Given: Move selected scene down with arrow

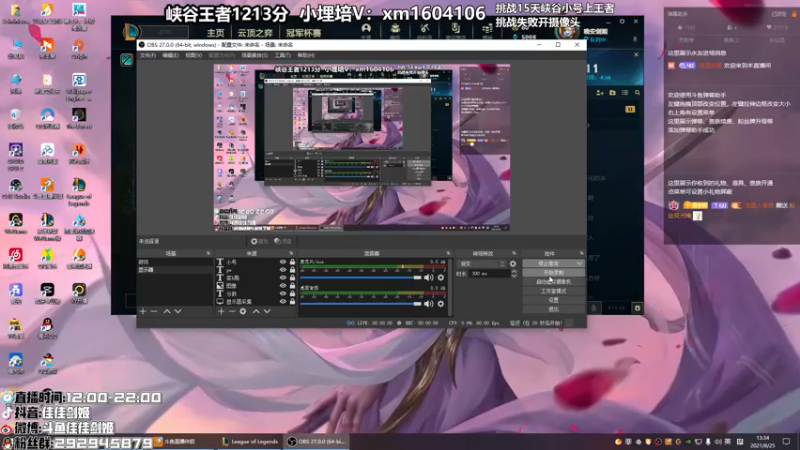Looking at the screenshot, I should tap(178, 311).
